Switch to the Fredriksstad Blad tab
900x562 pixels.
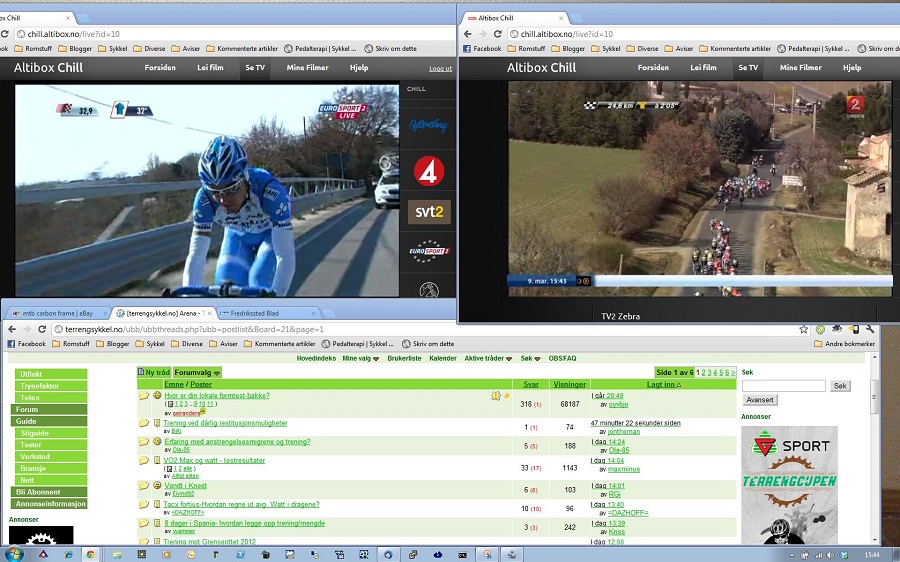click(x=267, y=313)
